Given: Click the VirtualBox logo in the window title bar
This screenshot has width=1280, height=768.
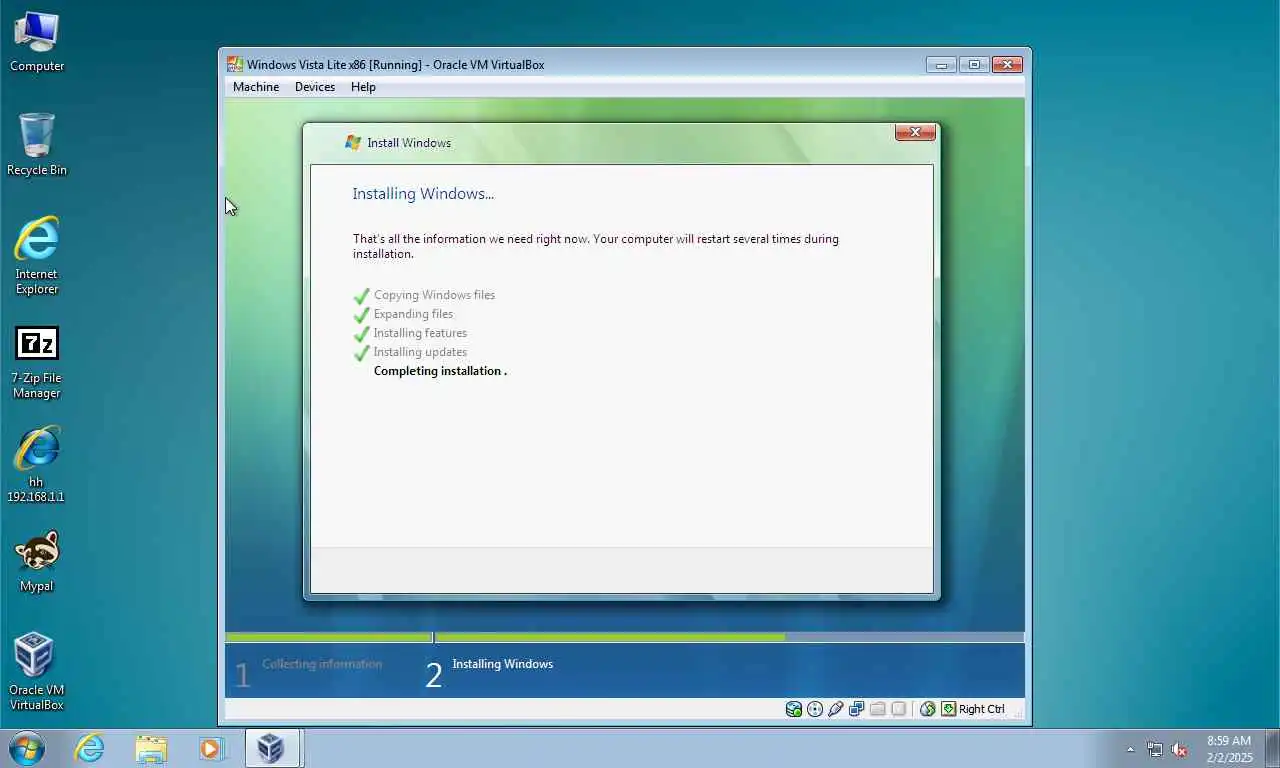Looking at the screenshot, I should coord(235,64).
